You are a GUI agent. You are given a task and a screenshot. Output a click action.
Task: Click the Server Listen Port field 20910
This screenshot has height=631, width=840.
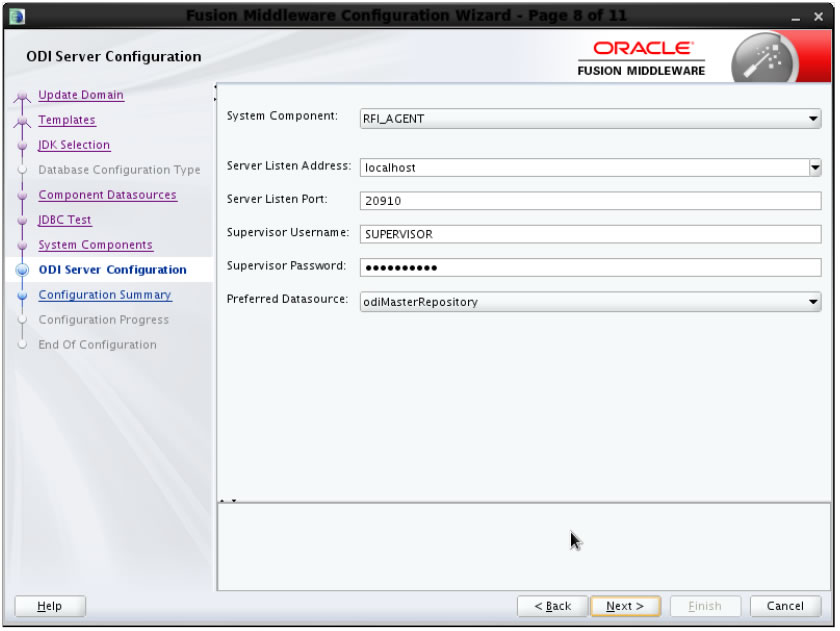(590, 201)
